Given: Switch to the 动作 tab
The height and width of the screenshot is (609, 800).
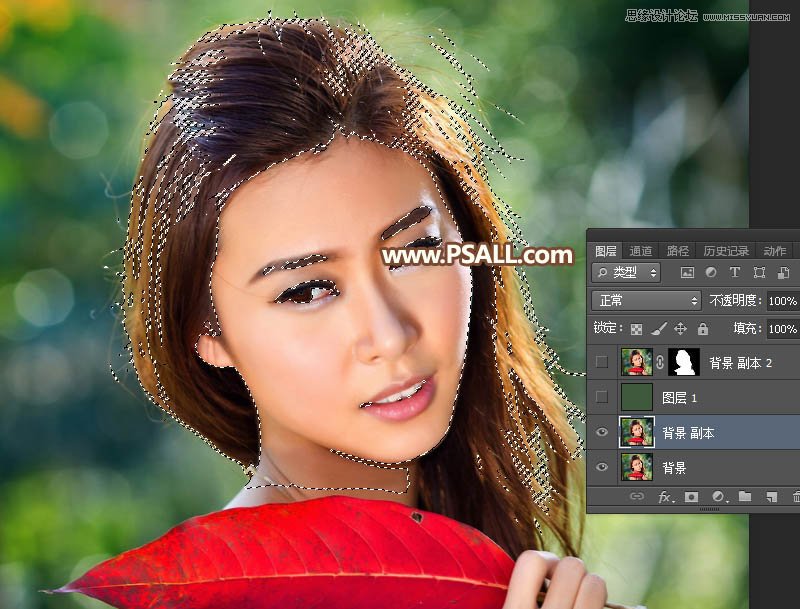Looking at the screenshot, I should point(774,251).
